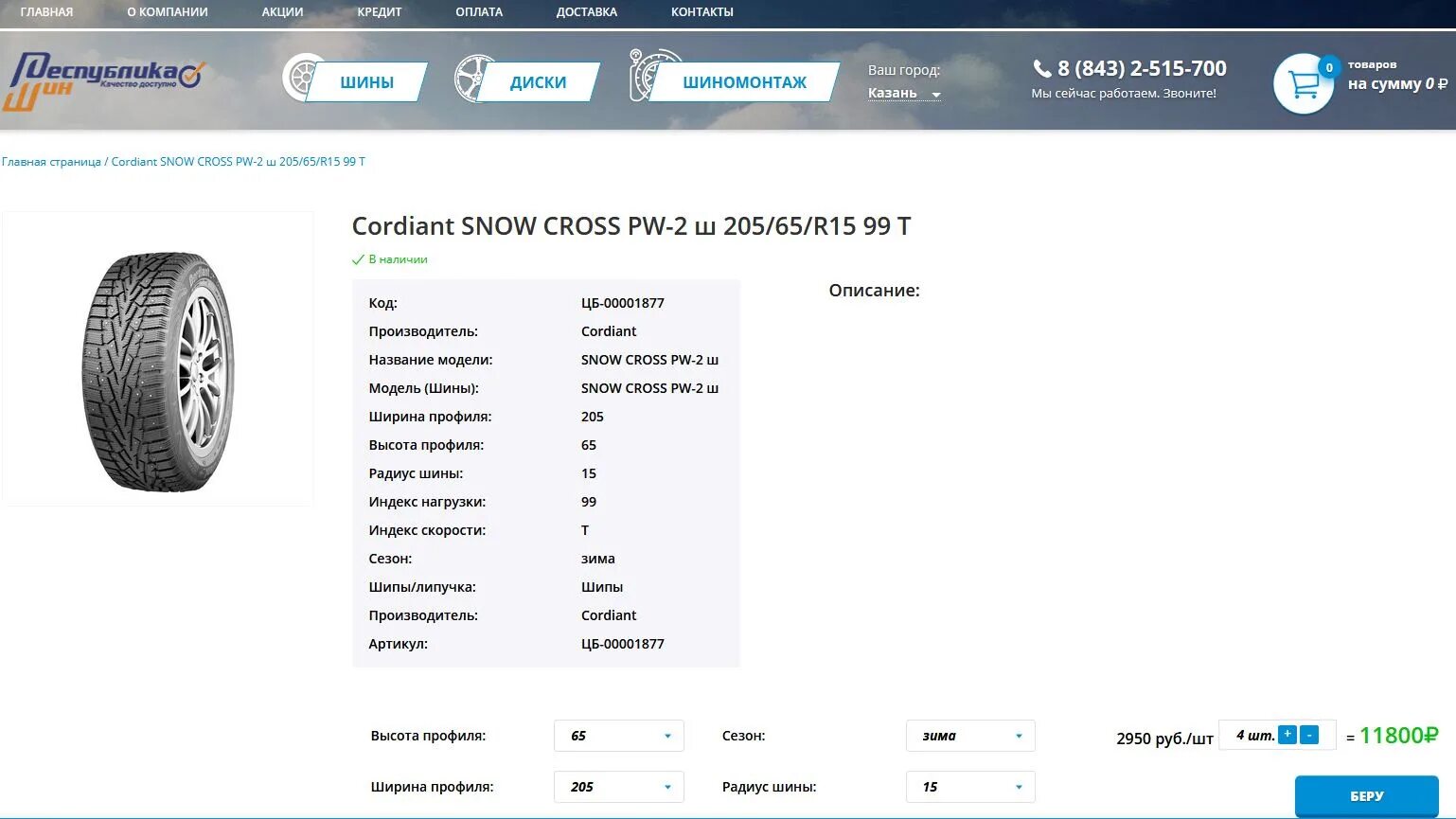Open the КРЕДИТ menu item
The width and height of the screenshot is (1456, 819).
click(380, 12)
